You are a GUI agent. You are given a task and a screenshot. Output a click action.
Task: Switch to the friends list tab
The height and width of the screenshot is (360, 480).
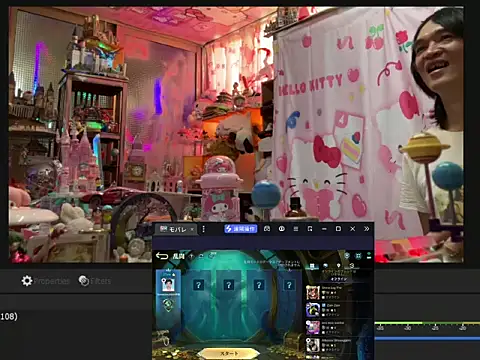coord(312,266)
